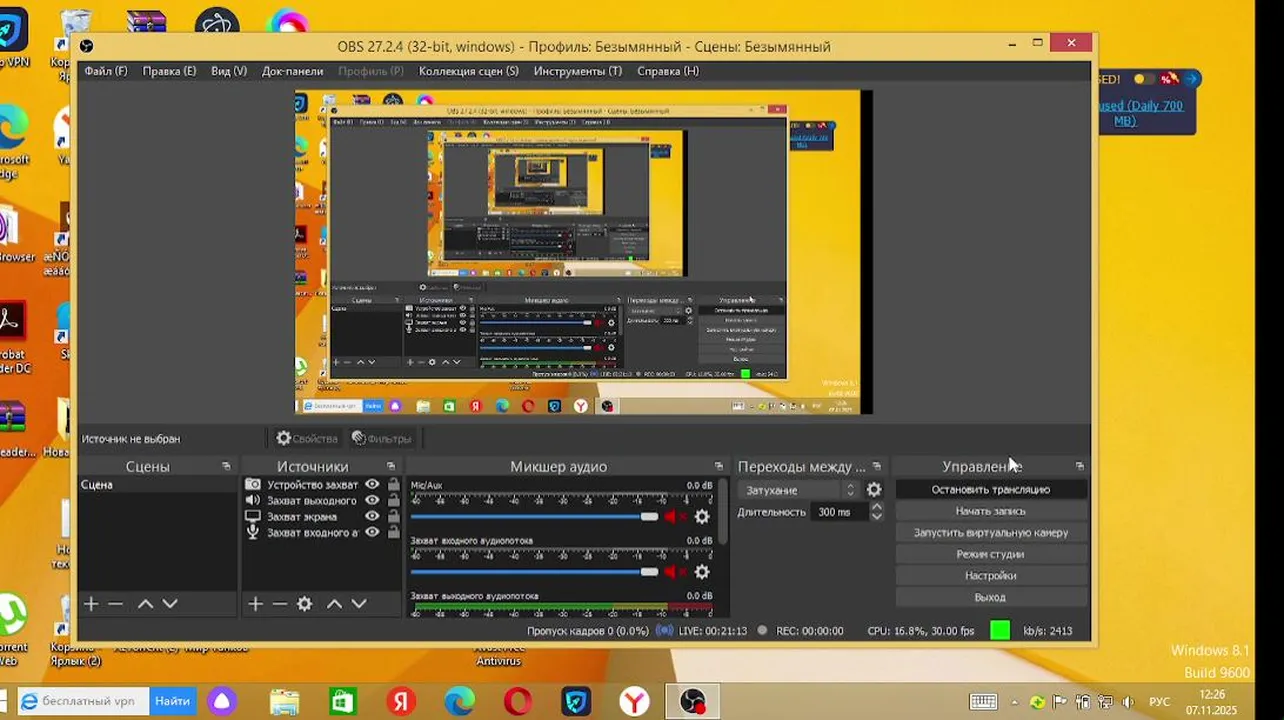
Task: Click the 300 ms duration field
Action: click(x=838, y=512)
